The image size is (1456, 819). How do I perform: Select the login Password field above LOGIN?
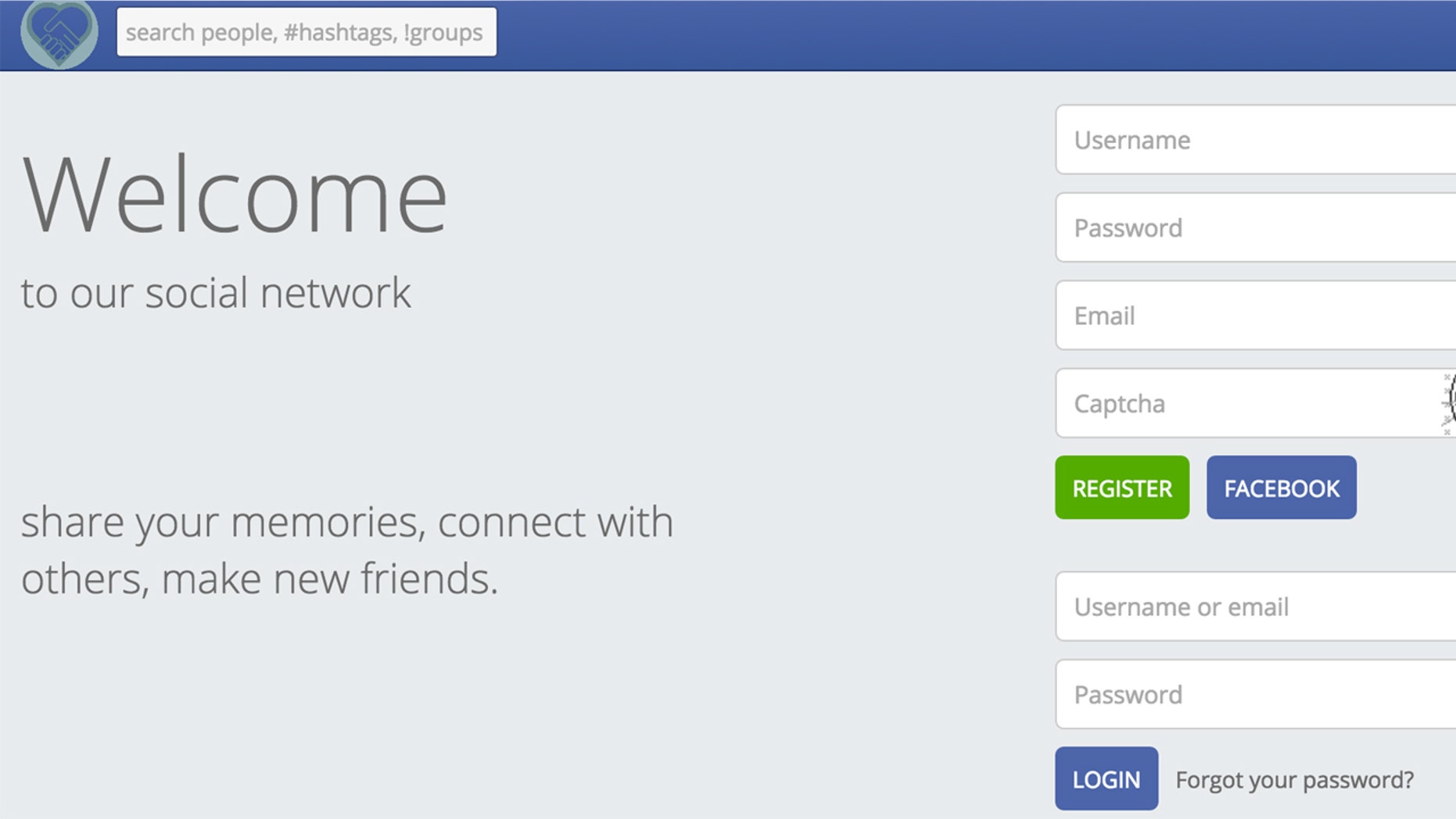coord(1256,695)
